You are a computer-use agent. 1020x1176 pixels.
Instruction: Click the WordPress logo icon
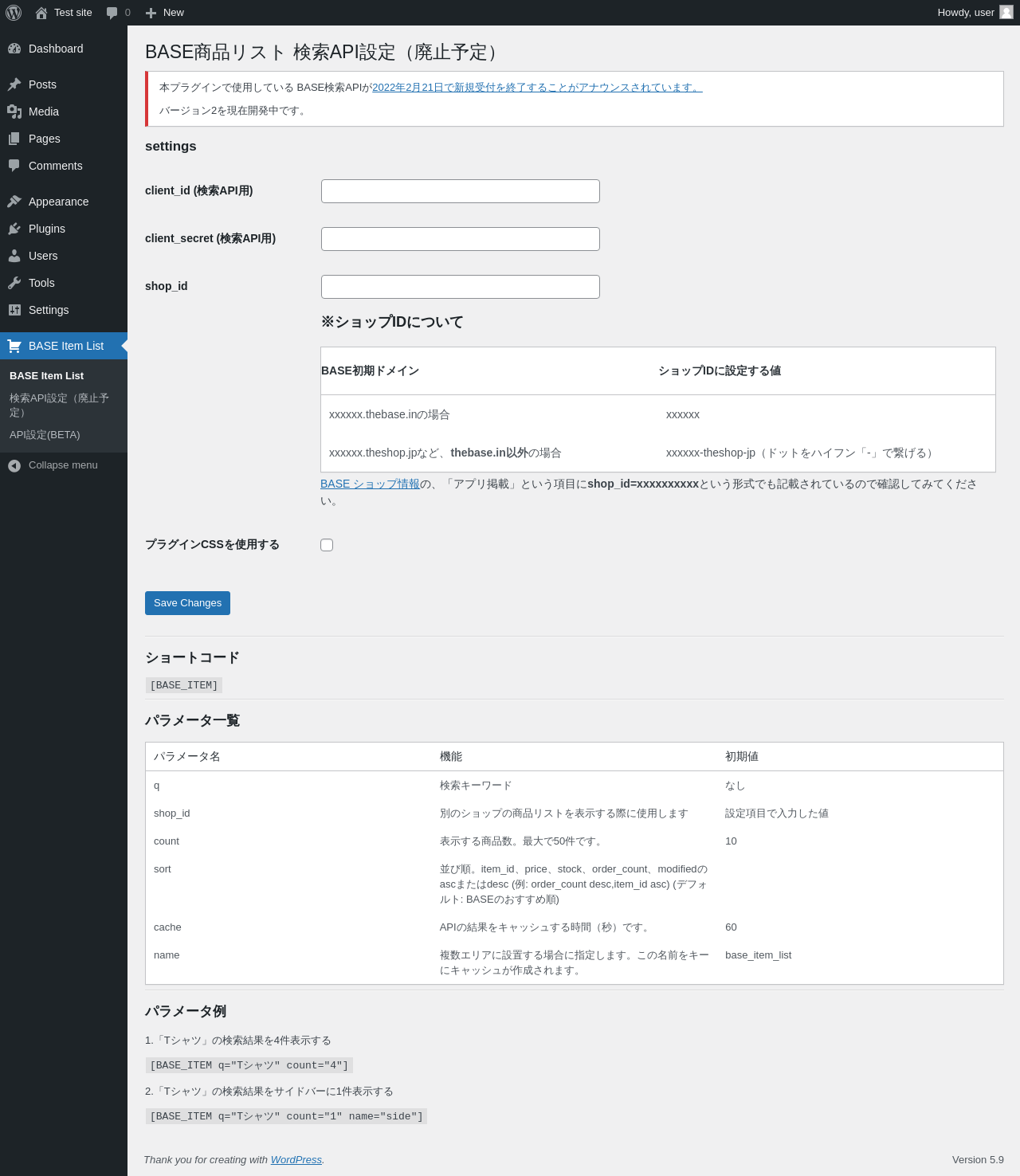click(x=14, y=13)
